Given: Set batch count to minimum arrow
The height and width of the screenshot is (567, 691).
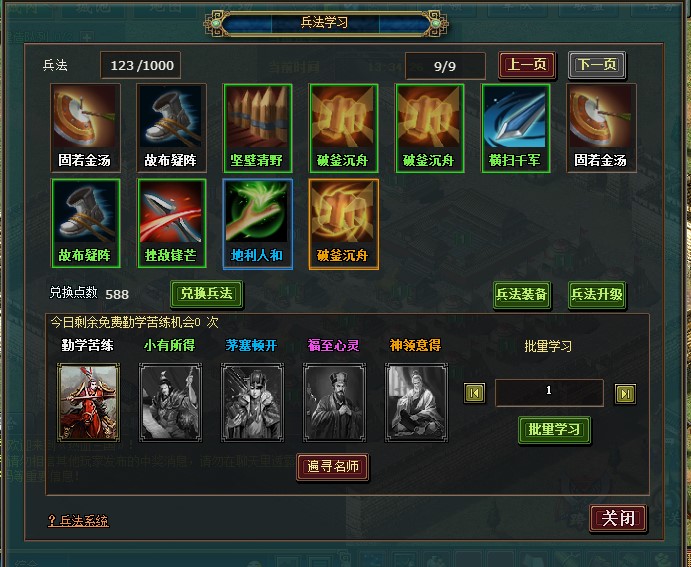Looking at the screenshot, I should click(x=474, y=393).
